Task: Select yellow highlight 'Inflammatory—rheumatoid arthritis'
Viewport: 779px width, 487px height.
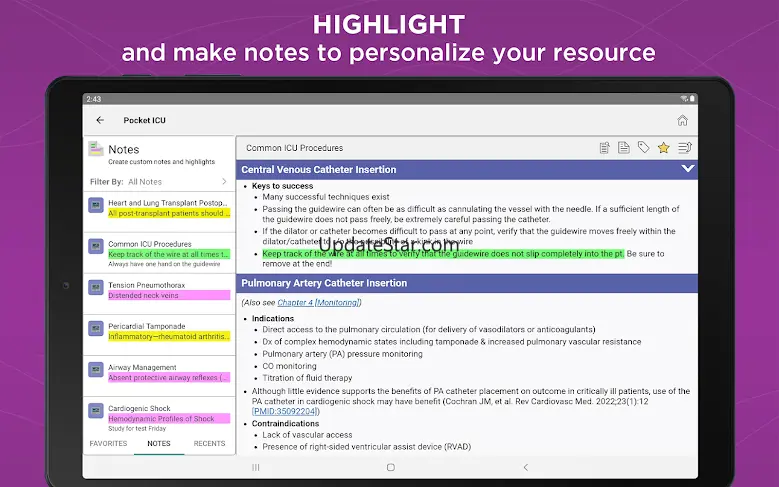Action: 169,336
